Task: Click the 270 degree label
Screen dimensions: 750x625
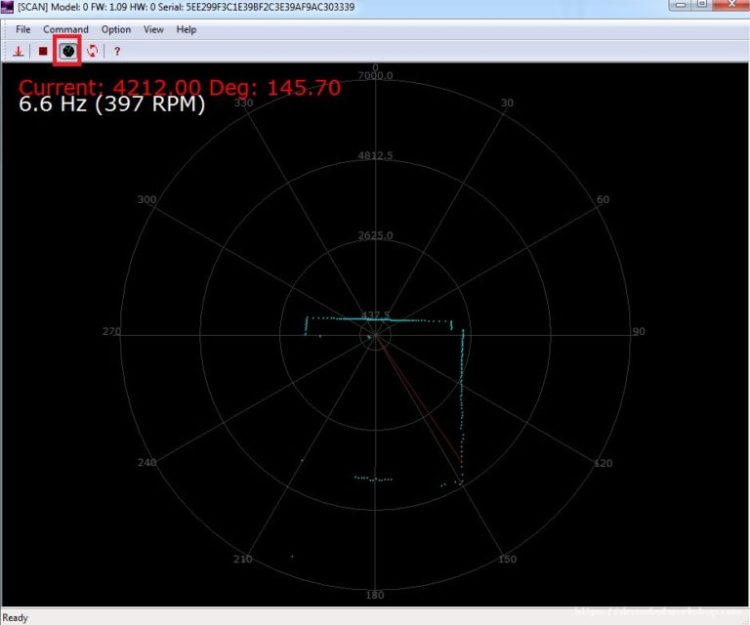Action: [111, 331]
